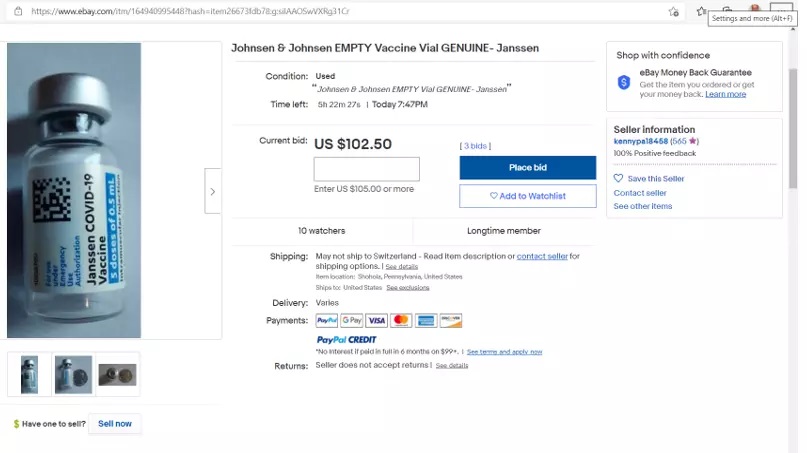Click Save this Seller link
The image size is (807, 453).
point(656,179)
